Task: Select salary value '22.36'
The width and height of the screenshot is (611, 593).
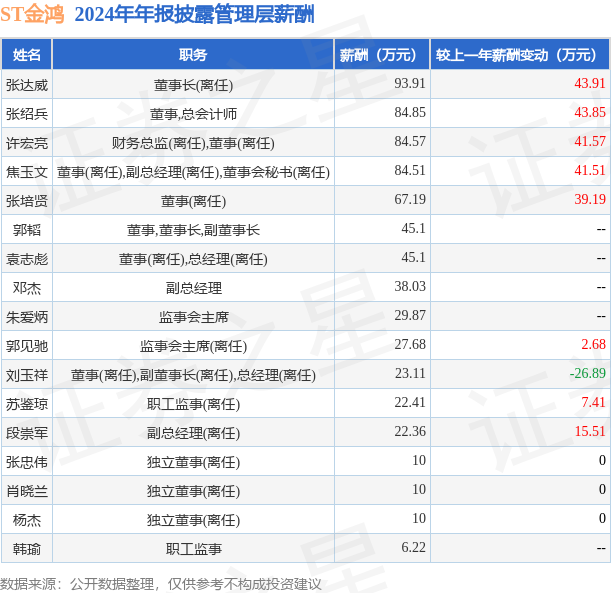Action: click(410, 432)
